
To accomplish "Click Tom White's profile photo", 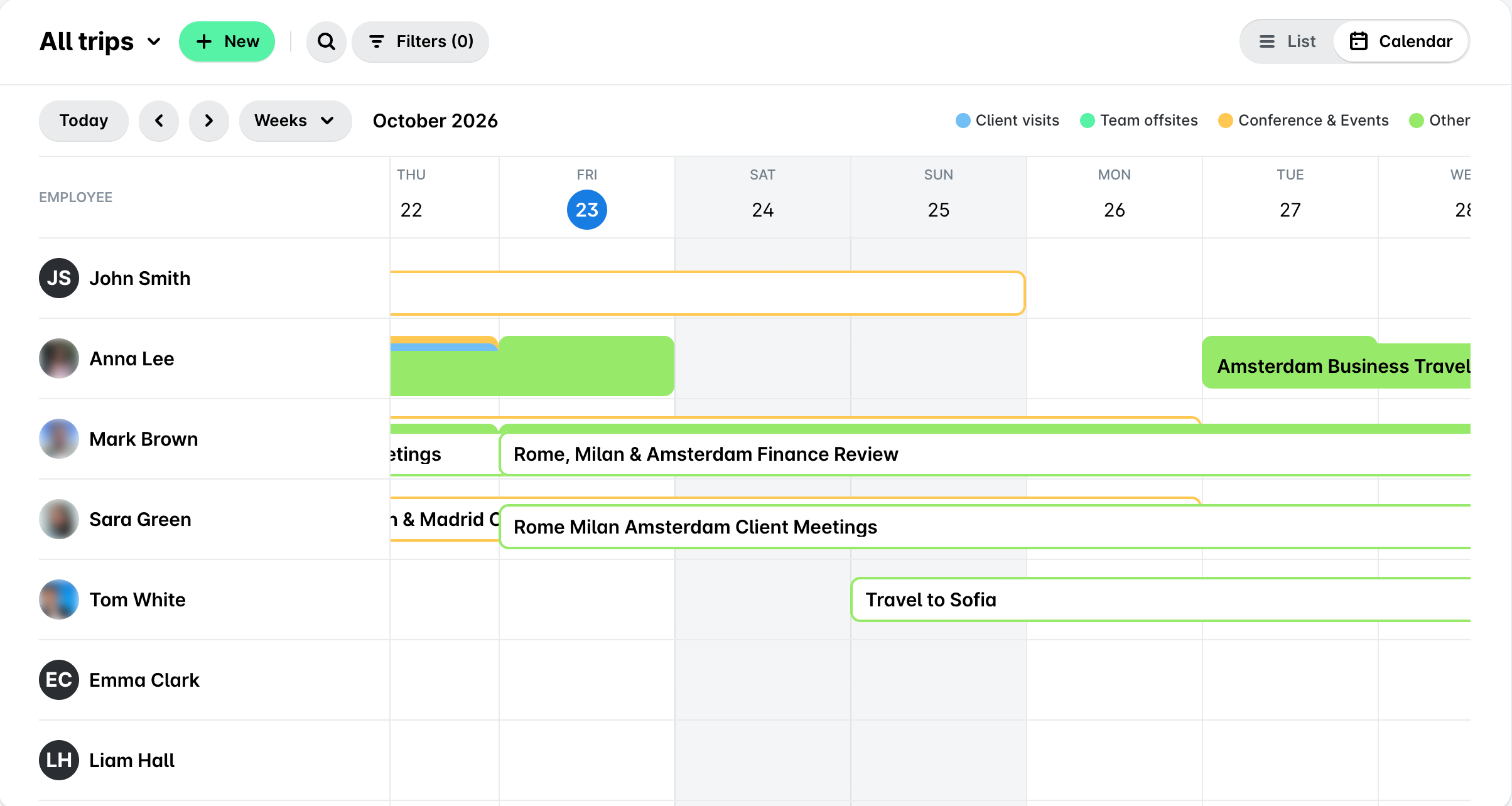I will point(59,599).
